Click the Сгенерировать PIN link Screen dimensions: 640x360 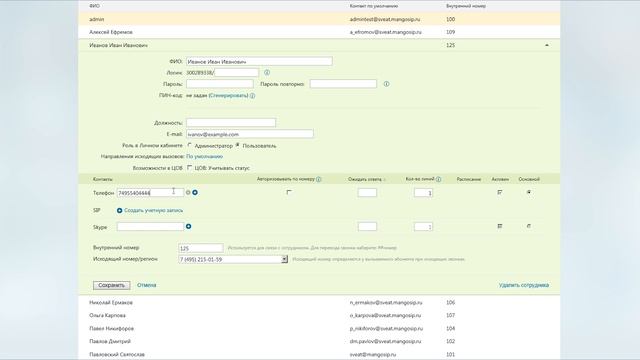(x=229, y=96)
